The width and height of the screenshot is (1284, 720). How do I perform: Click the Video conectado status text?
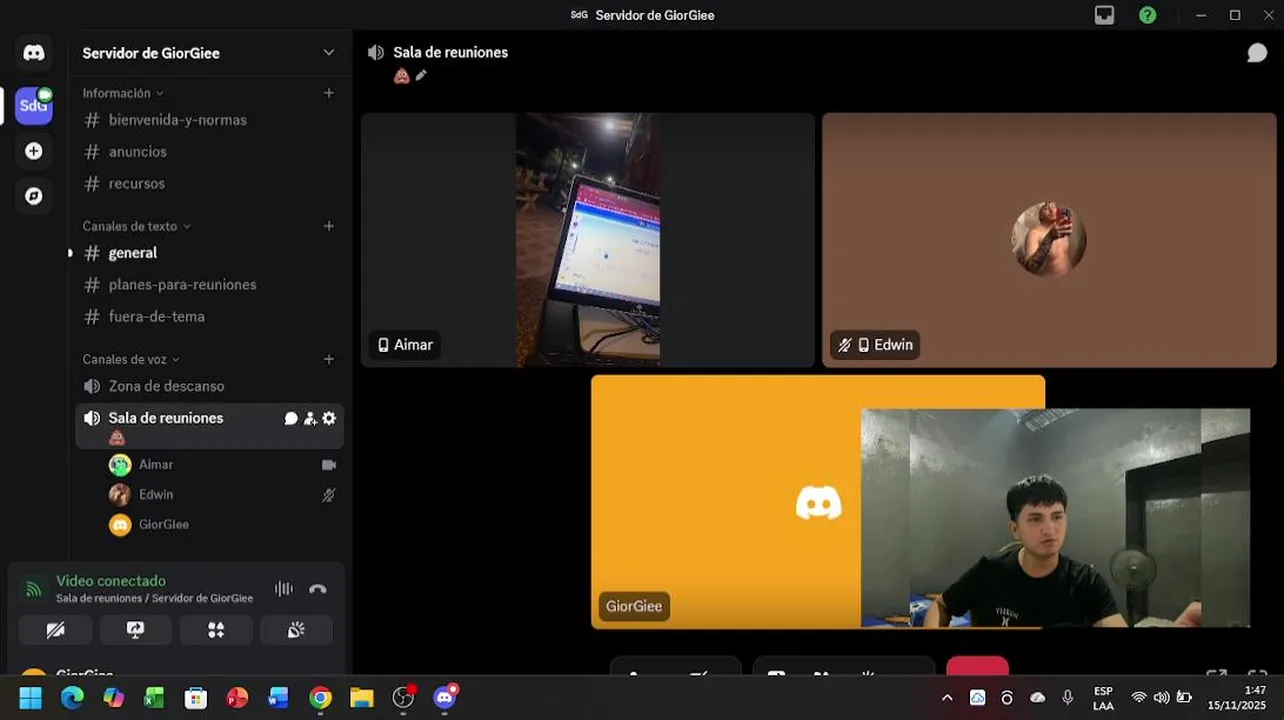(111, 581)
